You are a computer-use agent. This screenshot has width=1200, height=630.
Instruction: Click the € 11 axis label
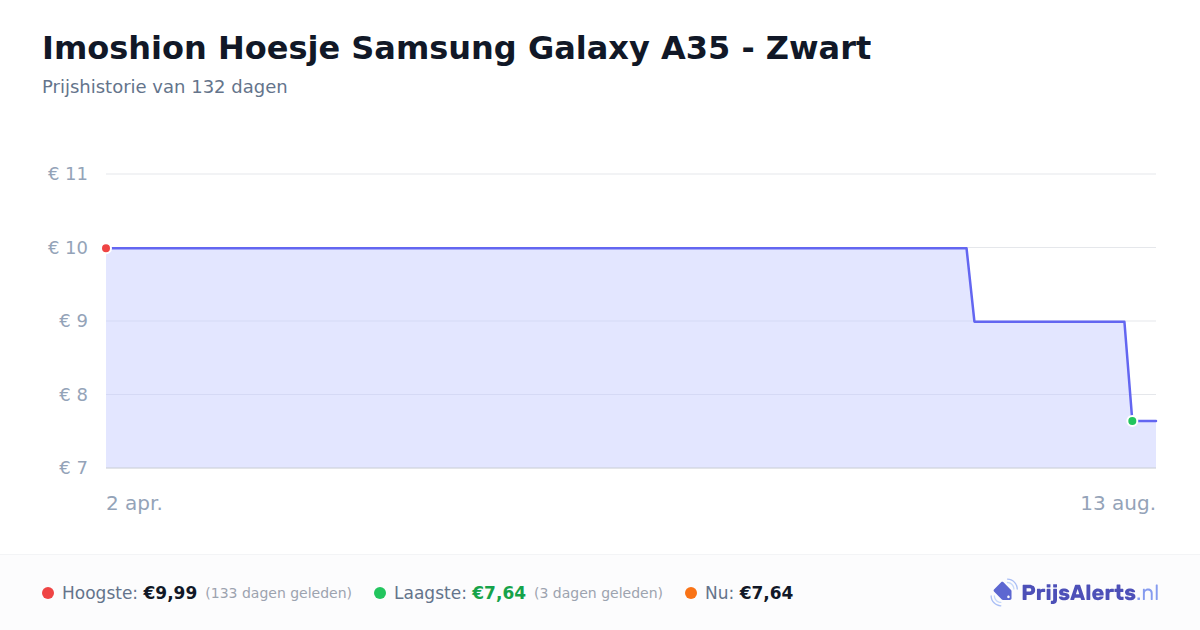pos(68,174)
